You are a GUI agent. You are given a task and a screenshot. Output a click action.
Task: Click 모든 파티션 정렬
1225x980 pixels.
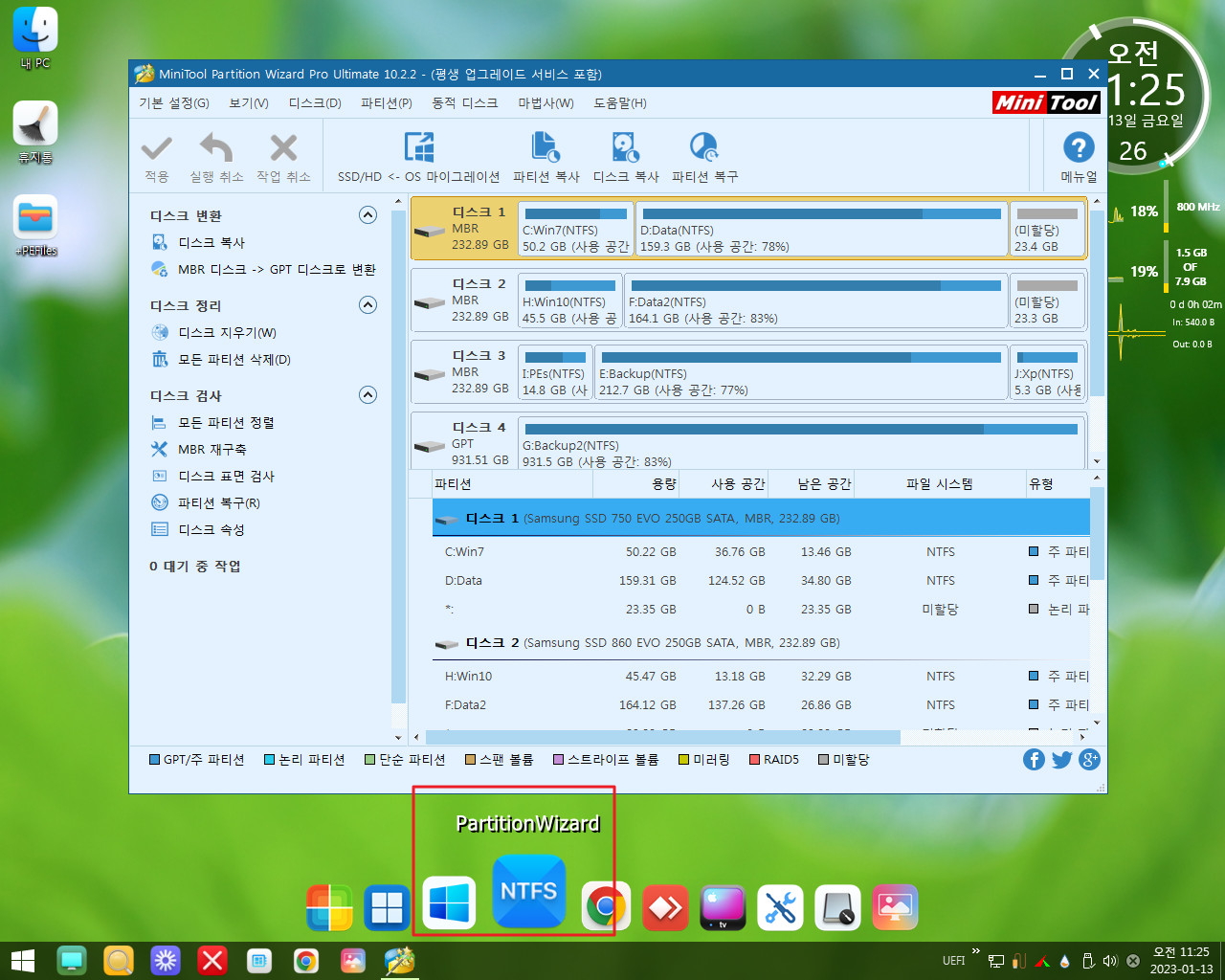point(226,422)
